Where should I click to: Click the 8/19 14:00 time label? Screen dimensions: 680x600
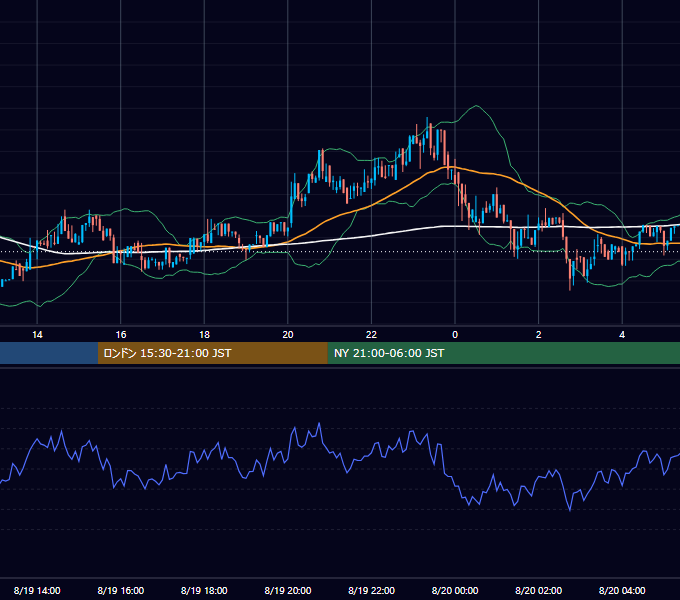click(x=37, y=590)
